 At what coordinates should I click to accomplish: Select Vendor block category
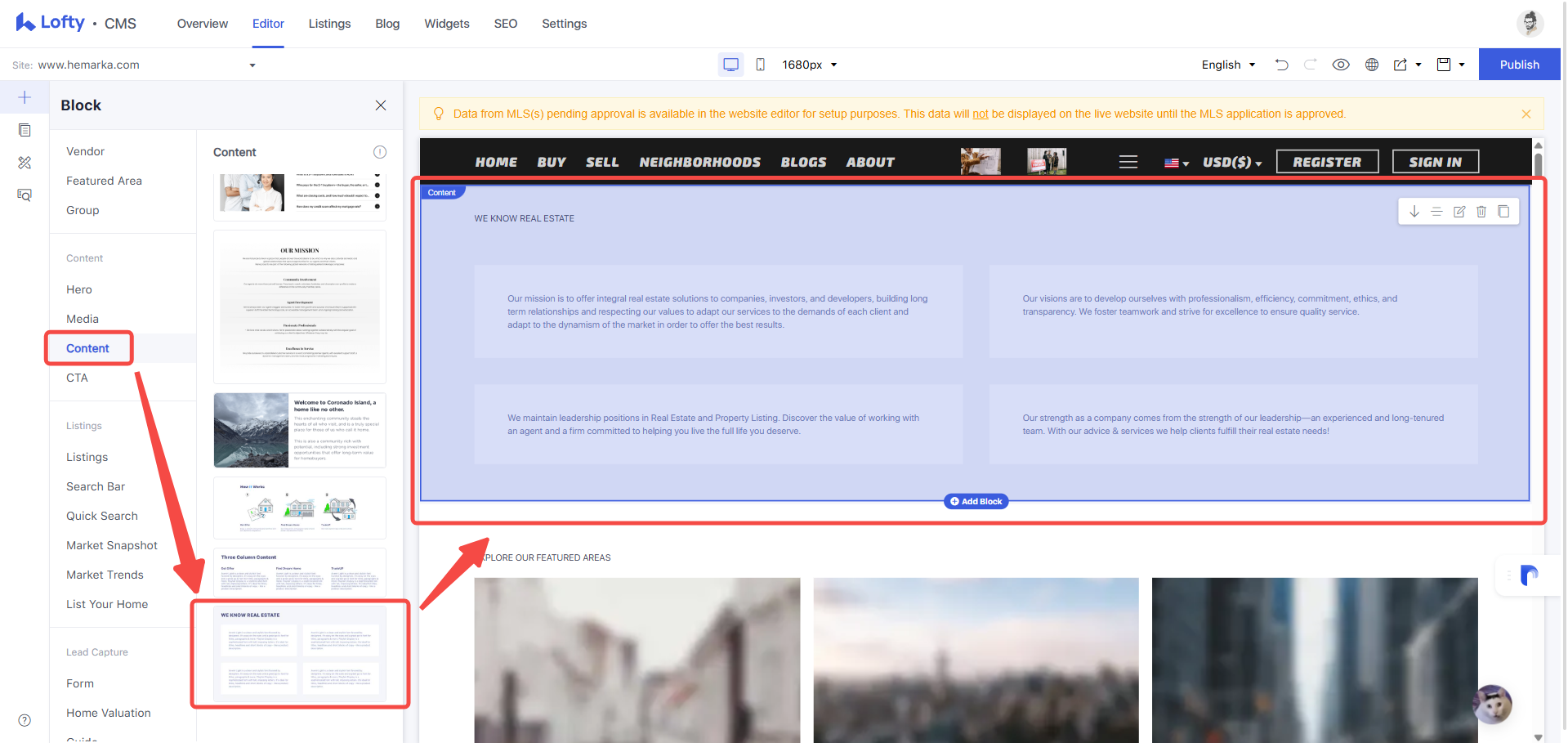click(x=86, y=151)
